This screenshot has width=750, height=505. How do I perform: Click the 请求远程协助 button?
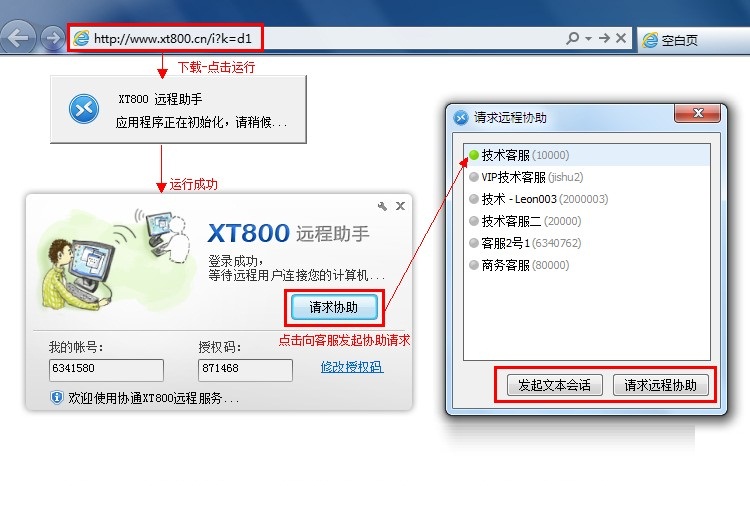(x=661, y=385)
